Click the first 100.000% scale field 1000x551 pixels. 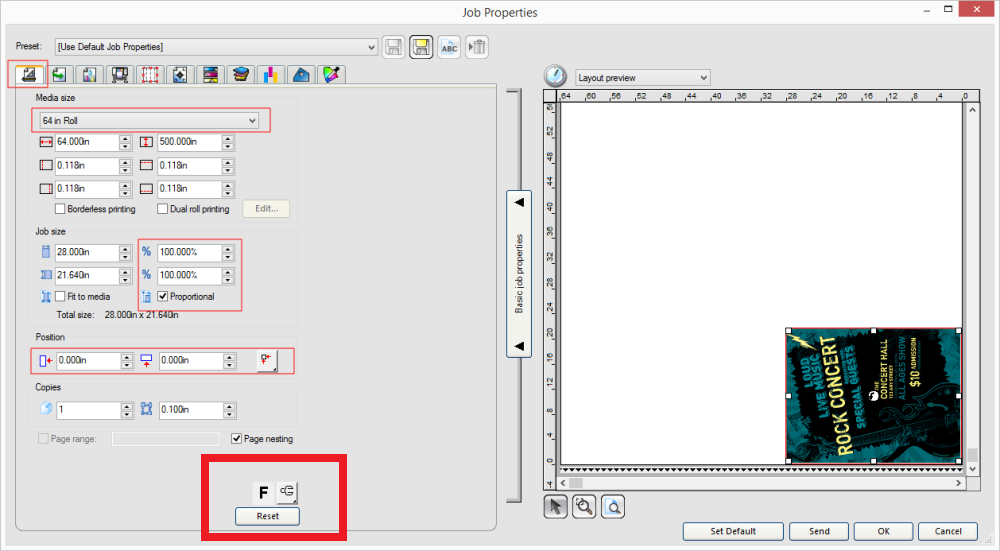click(x=190, y=252)
